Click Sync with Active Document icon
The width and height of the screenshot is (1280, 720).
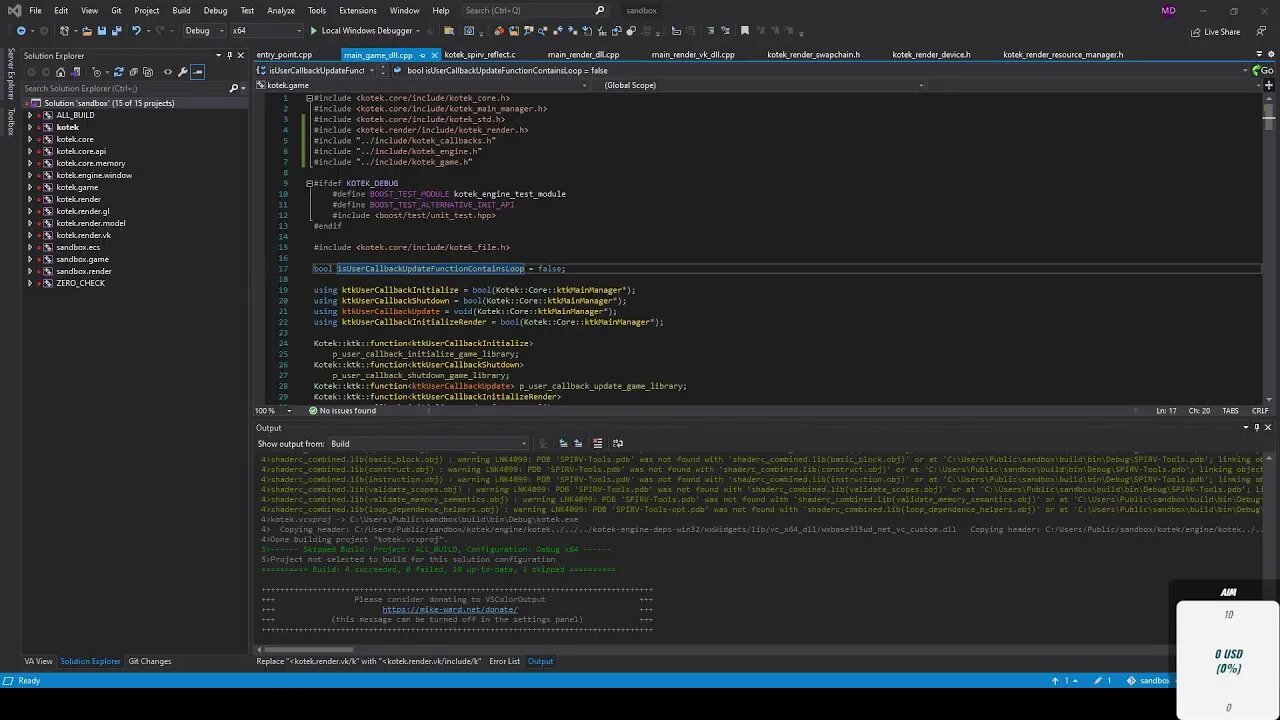coord(118,72)
